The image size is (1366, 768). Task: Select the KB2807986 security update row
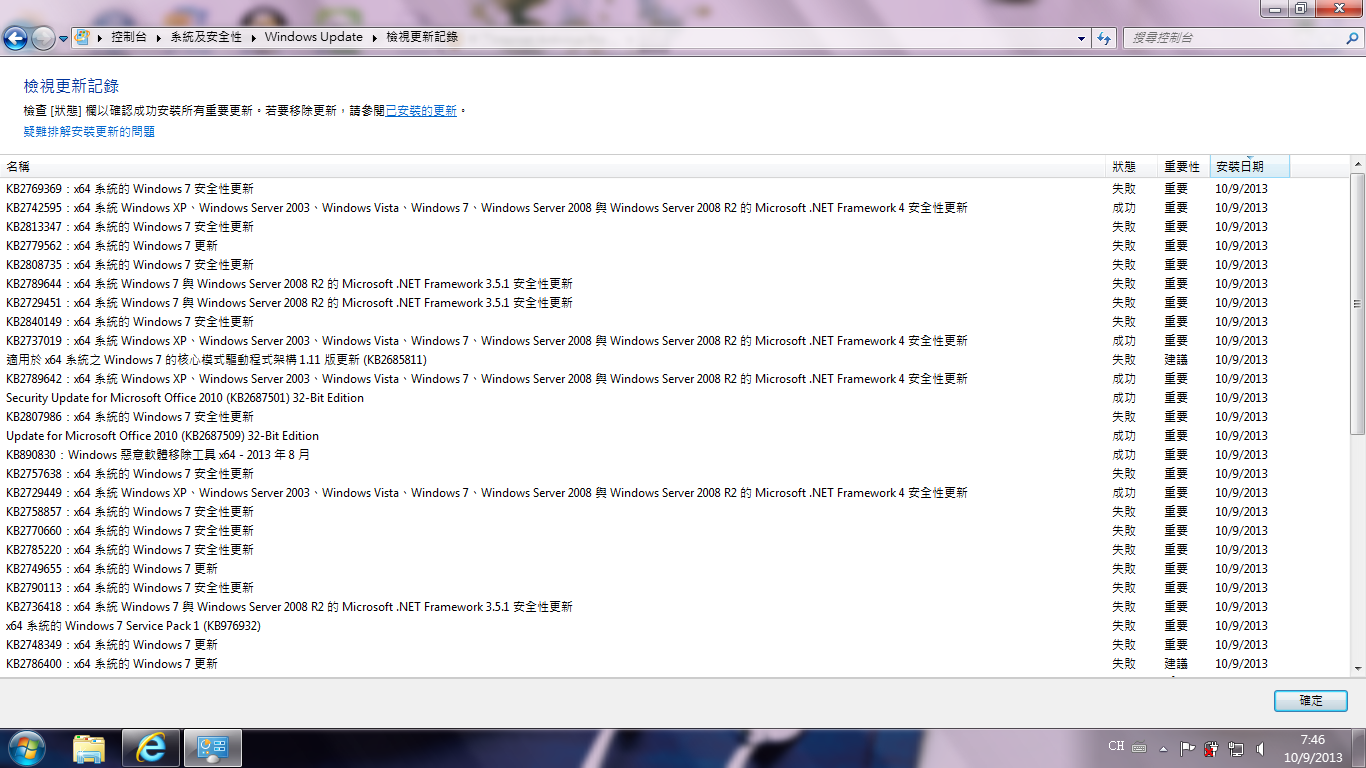pyautogui.click(x=675, y=416)
